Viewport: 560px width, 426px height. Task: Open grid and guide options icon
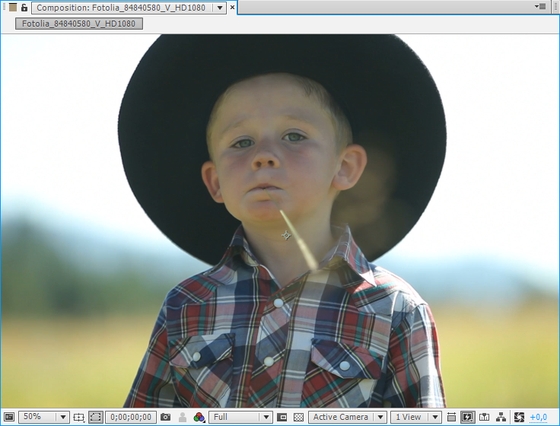point(78,417)
